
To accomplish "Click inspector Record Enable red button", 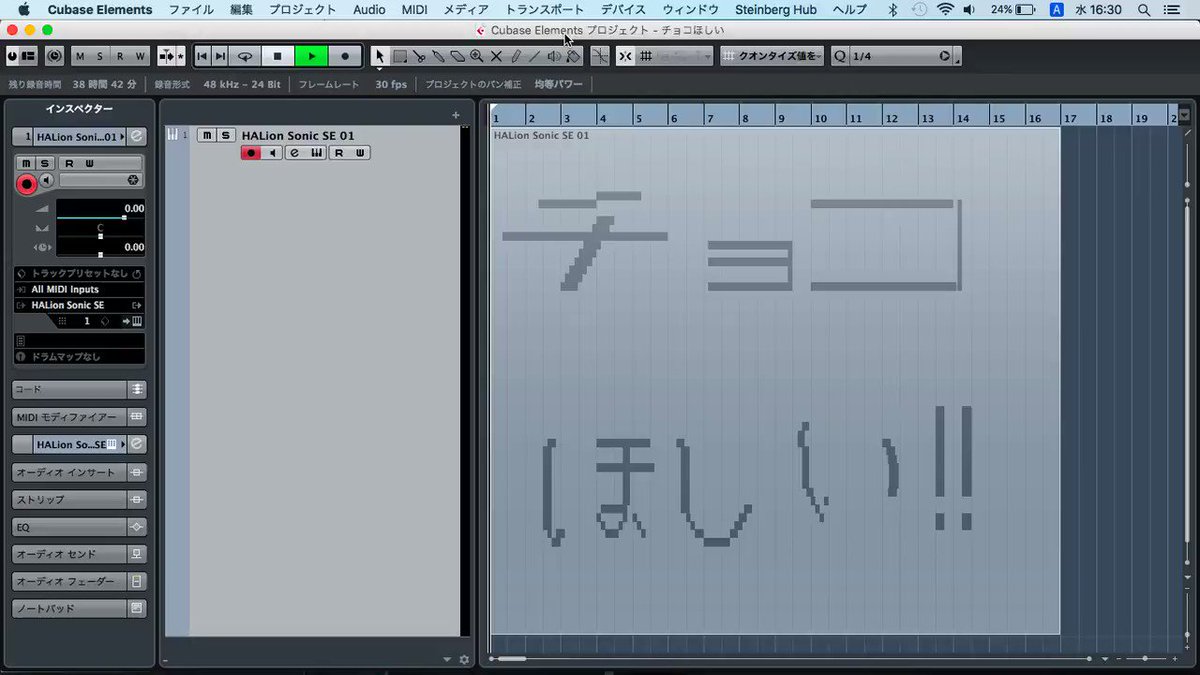I will [27, 184].
